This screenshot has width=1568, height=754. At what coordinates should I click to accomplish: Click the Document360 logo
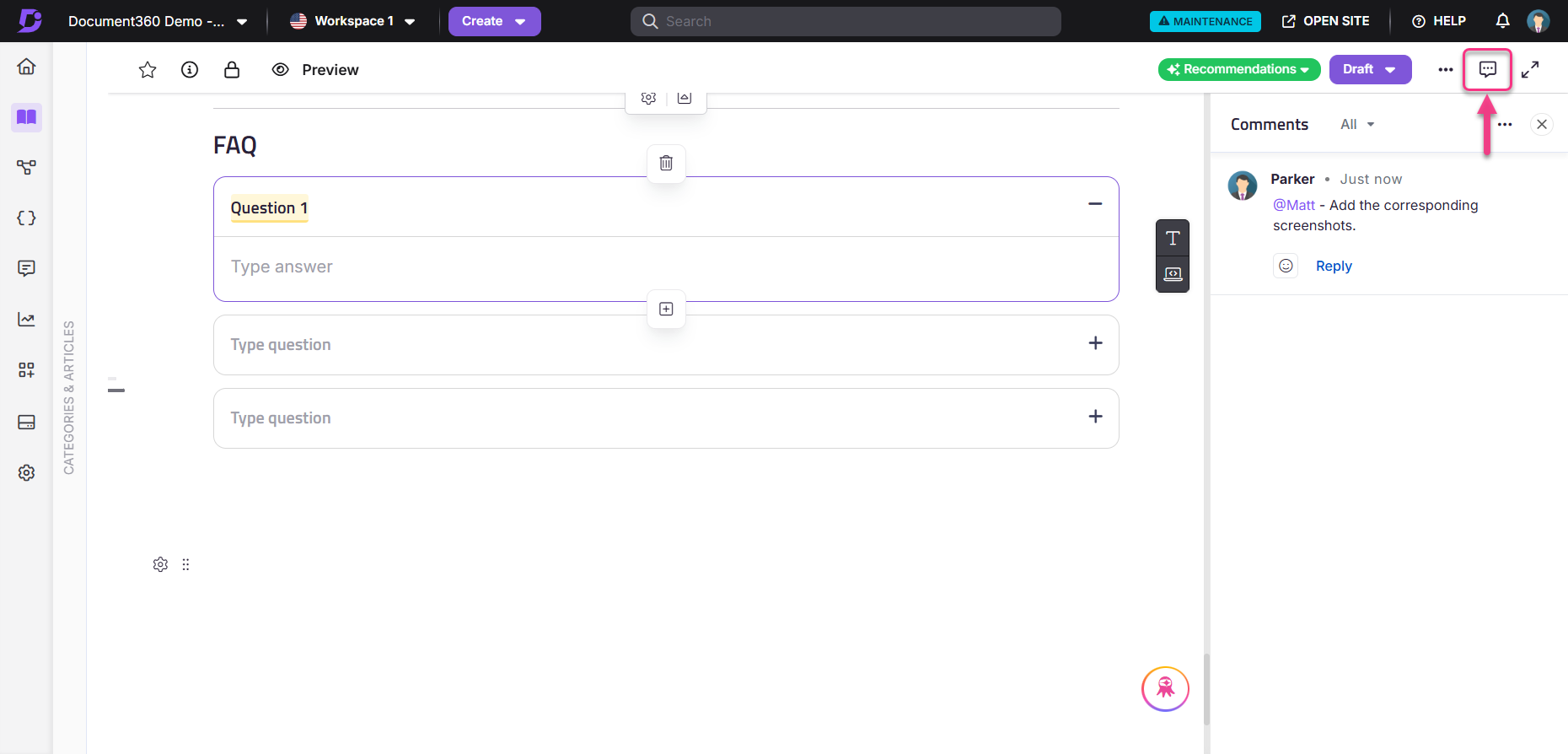click(30, 20)
